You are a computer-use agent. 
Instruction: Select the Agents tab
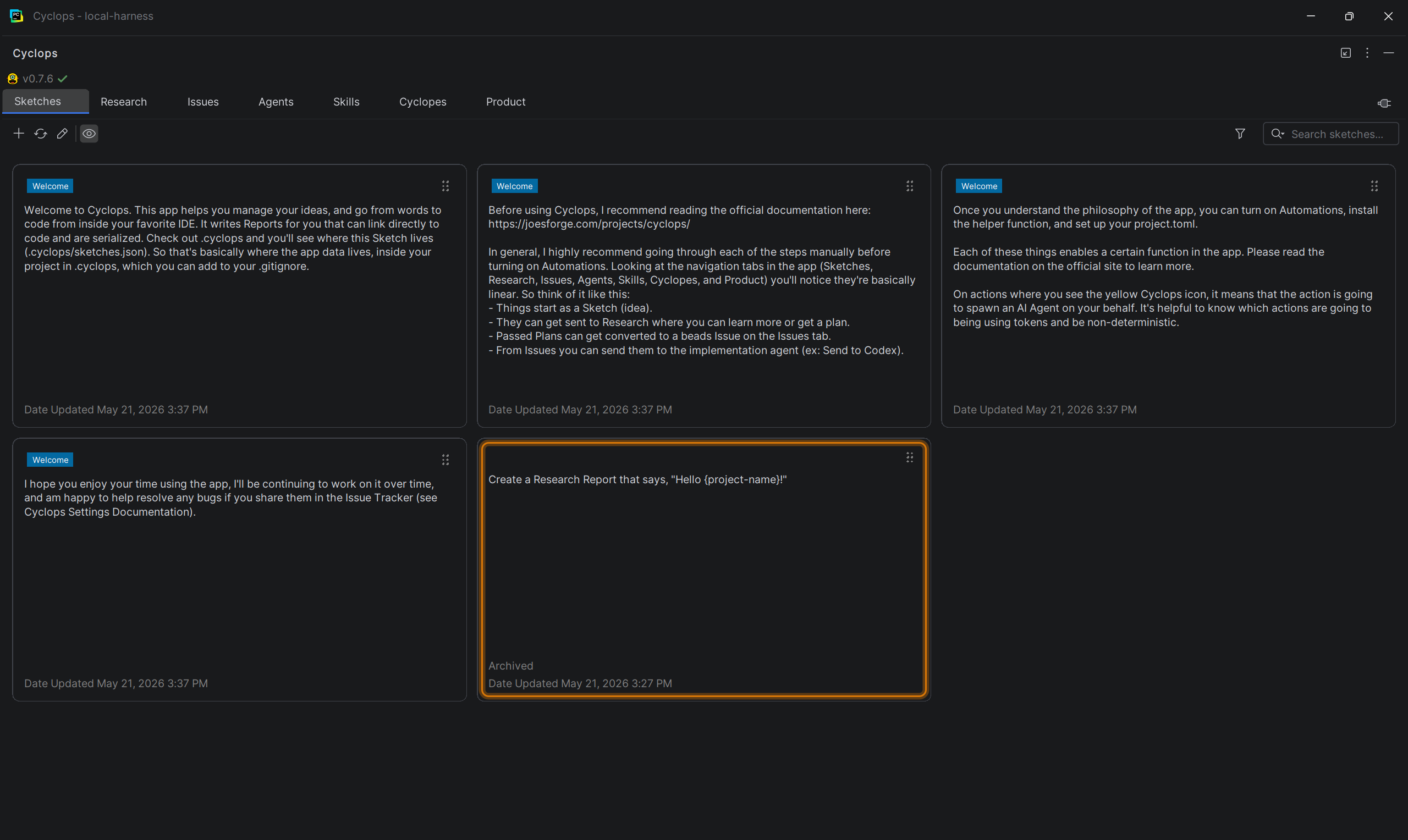[276, 102]
